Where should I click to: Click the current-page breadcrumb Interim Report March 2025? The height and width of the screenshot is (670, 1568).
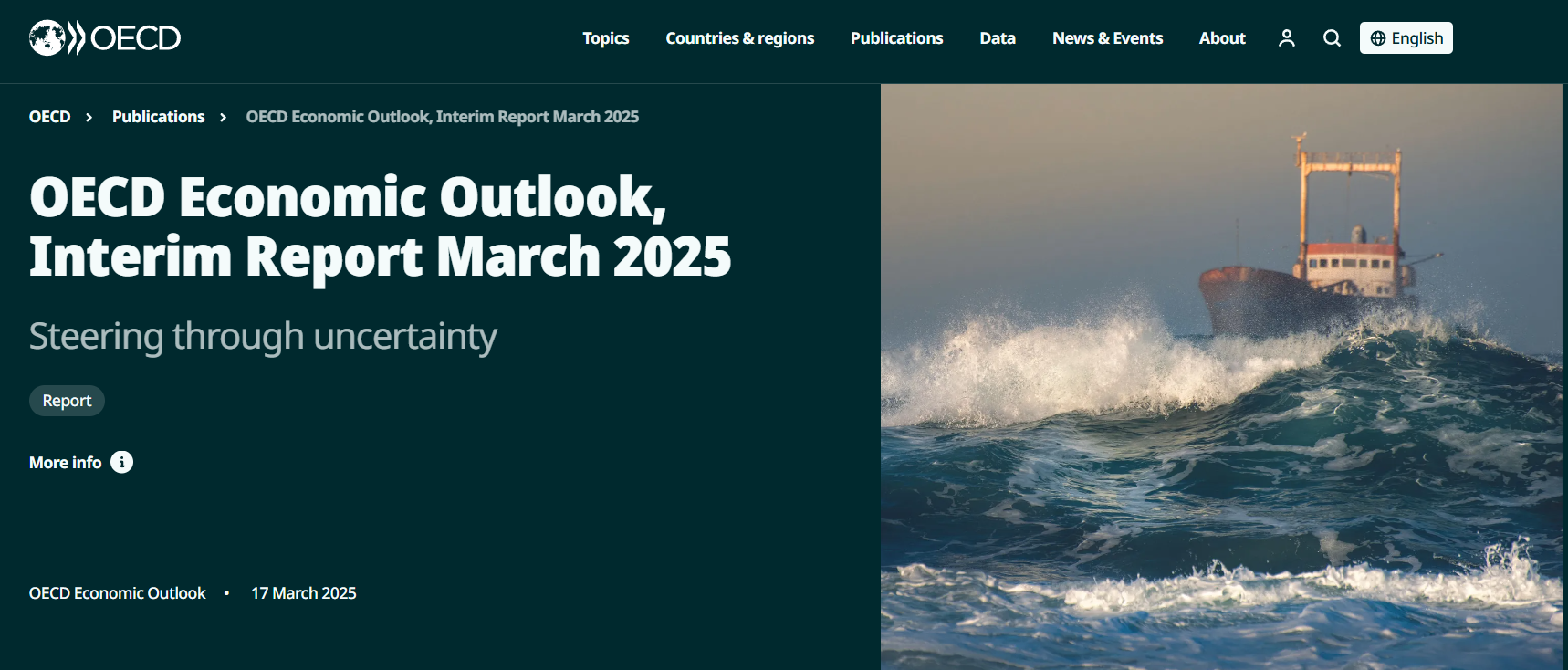(x=443, y=117)
